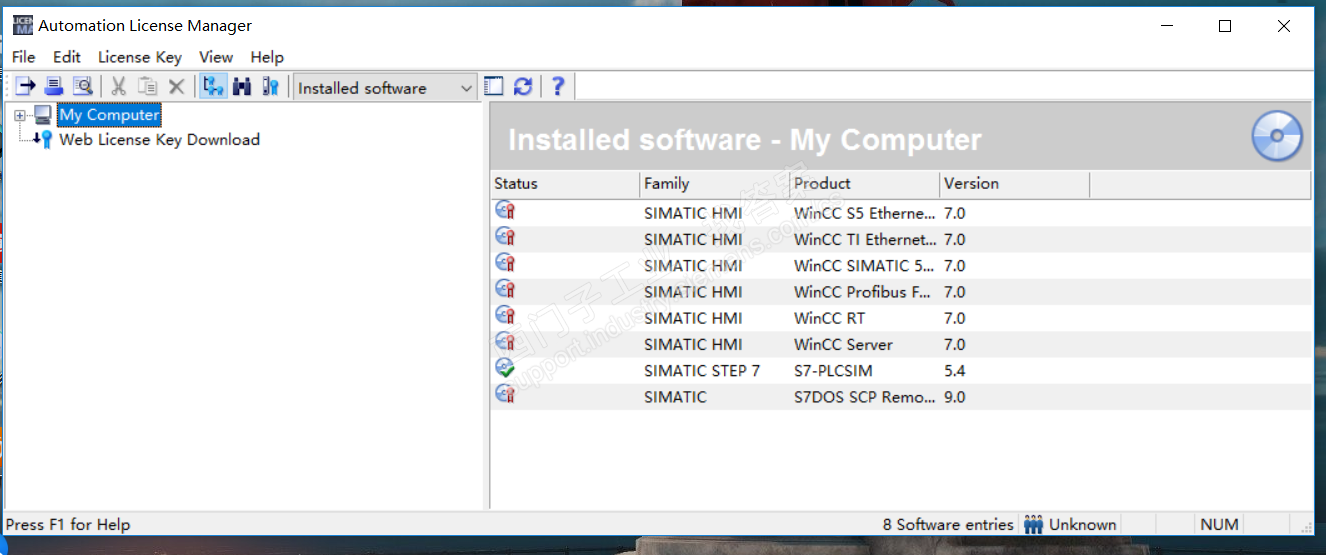Click version 5.4 of S7-PLCSIM
1326x555 pixels.
coord(954,370)
